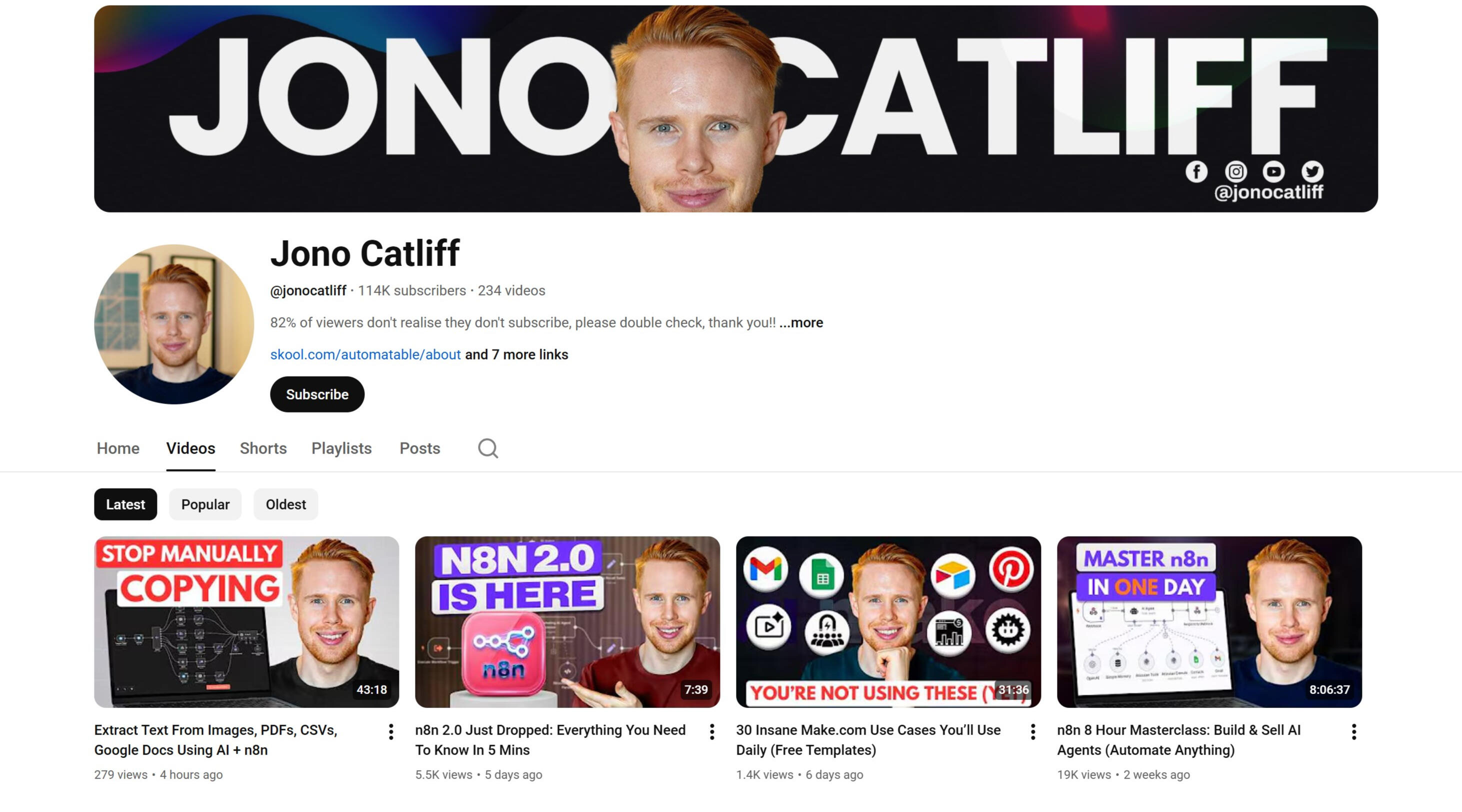The height and width of the screenshot is (812, 1462).
Task: Expand channel description with ...more
Action: (801, 322)
